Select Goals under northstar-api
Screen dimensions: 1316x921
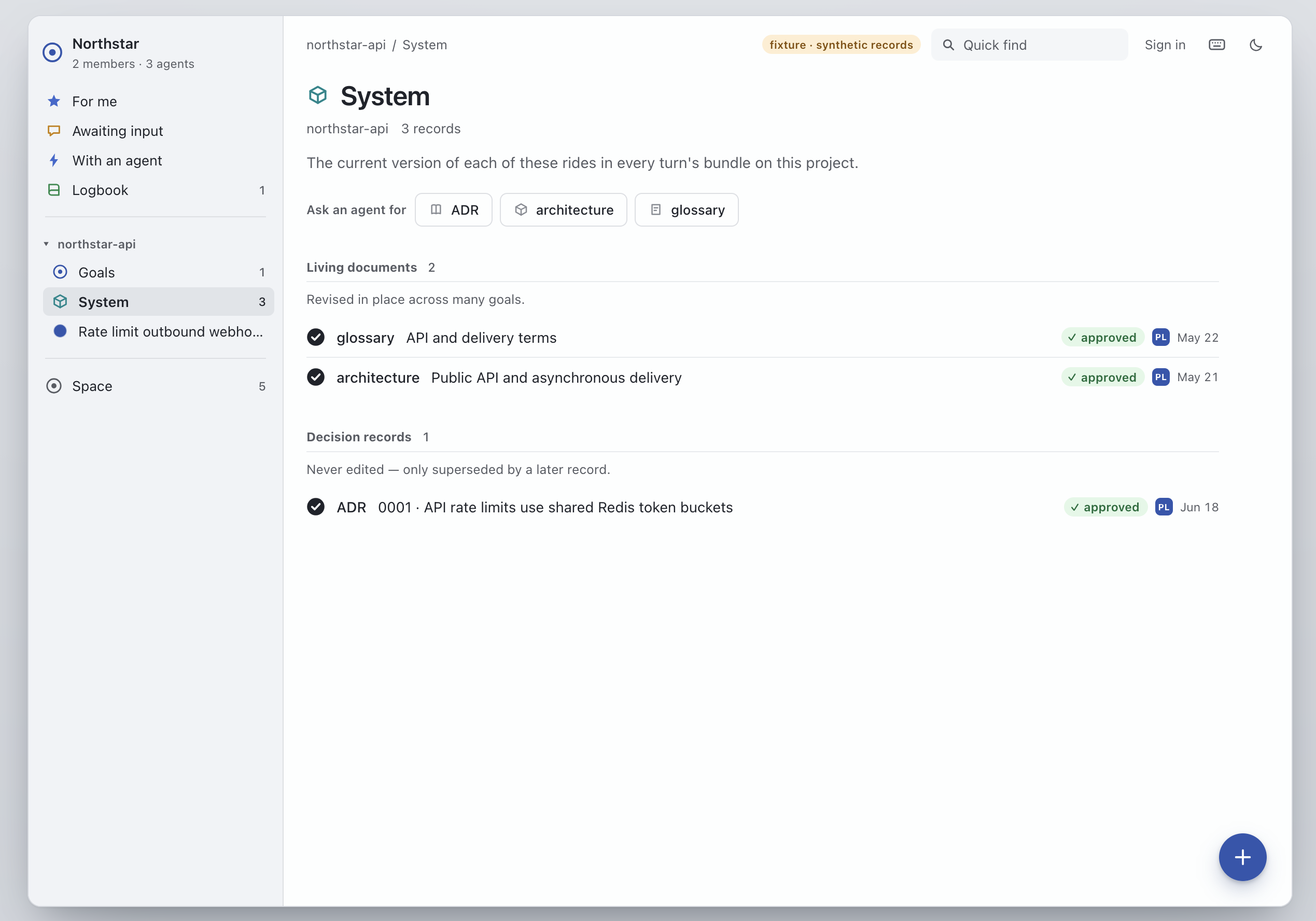158,272
